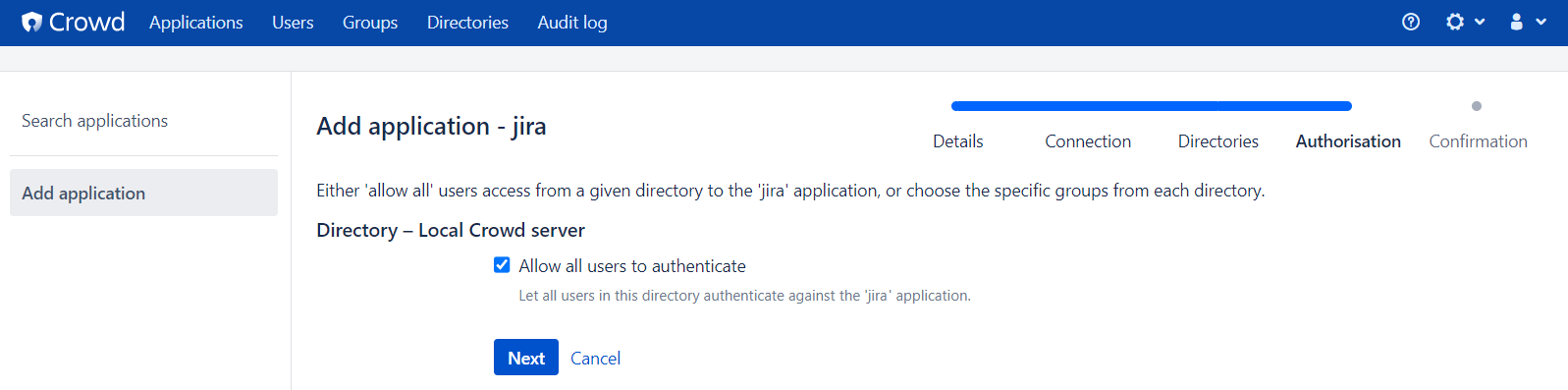Open the Audit log page
Viewport: 1568px width, 390px height.
pos(572,22)
